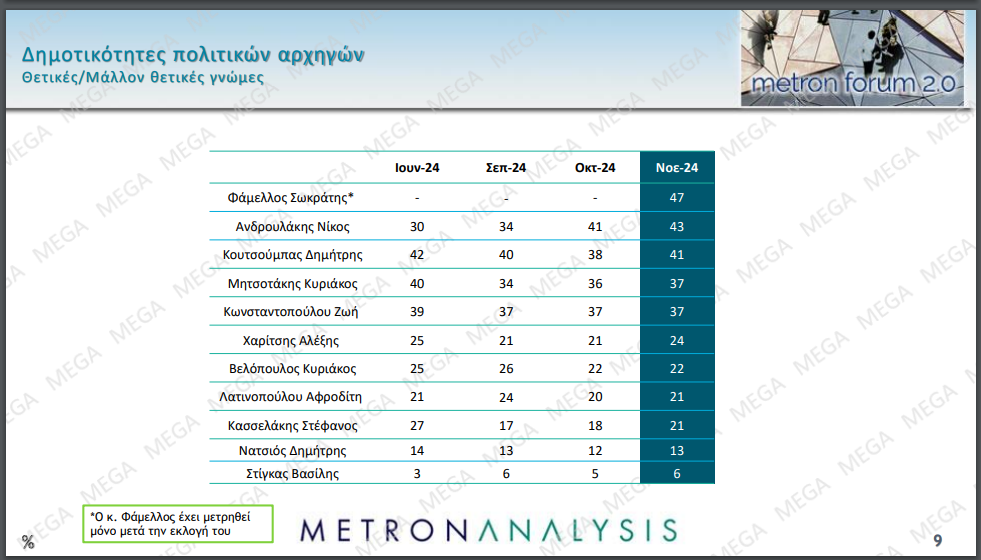Click the Χαρίτσης Αλέξης name cell
The width and height of the screenshot is (981, 560).
pyautogui.click(x=291, y=340)
